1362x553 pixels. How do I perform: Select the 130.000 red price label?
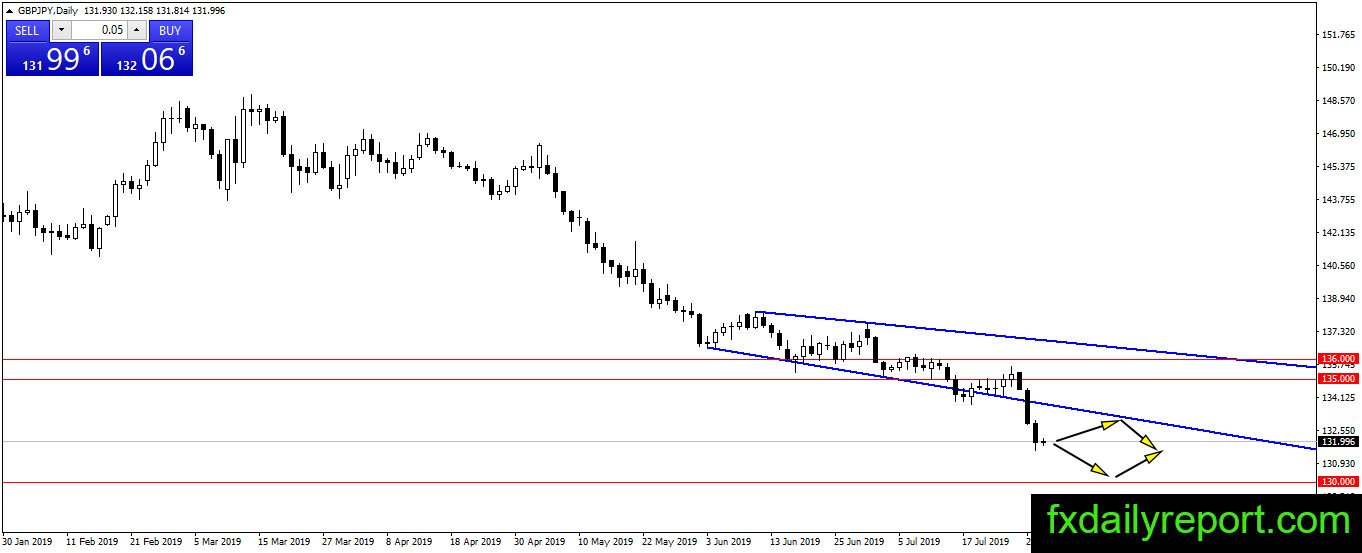click(x=1338, y=482)
